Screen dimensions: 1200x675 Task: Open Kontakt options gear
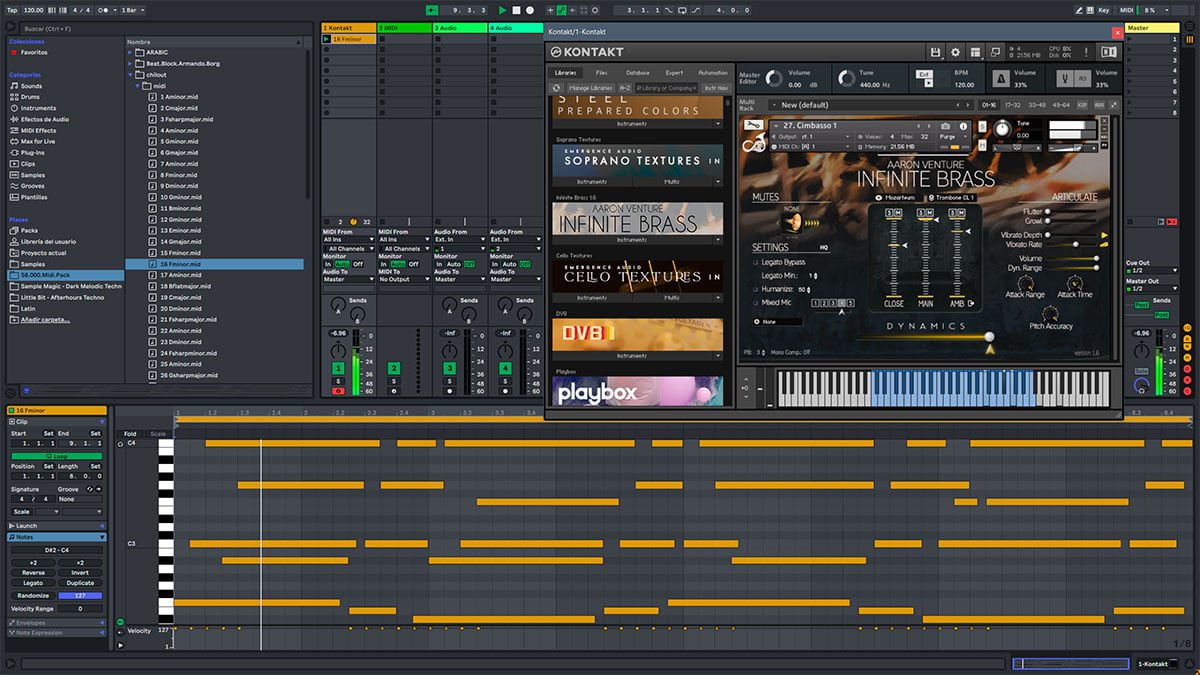click(955, 52)
